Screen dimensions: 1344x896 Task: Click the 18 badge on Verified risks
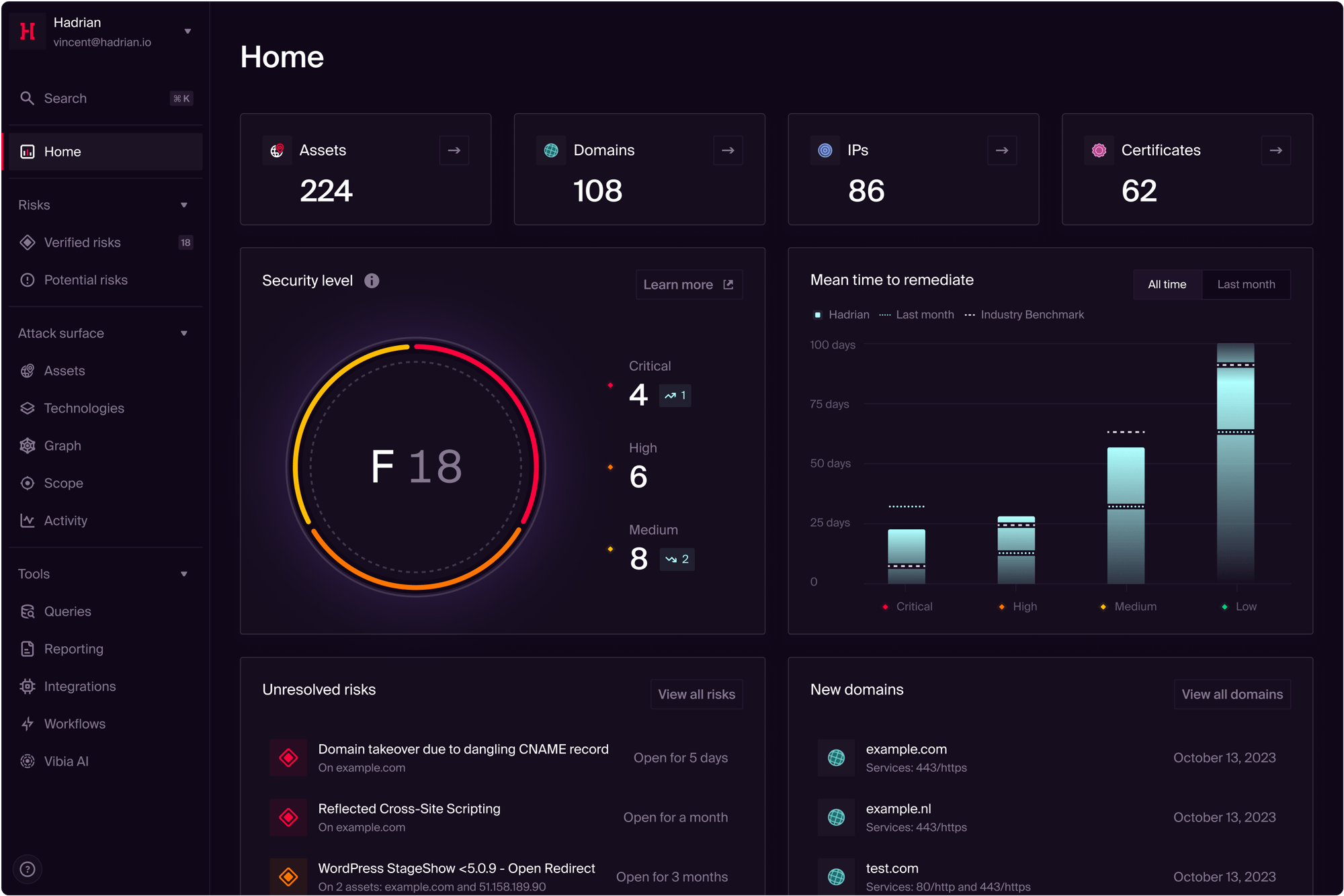185,242
